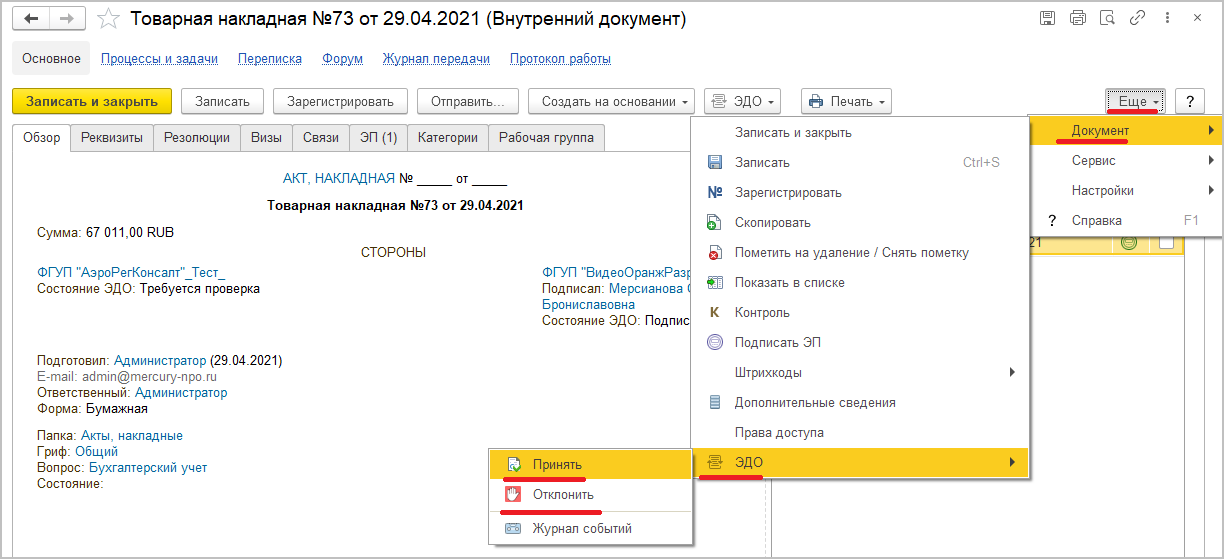1224x559 pixels.
Task: Switch to the Рабочая группа tab
Action: 546,138
